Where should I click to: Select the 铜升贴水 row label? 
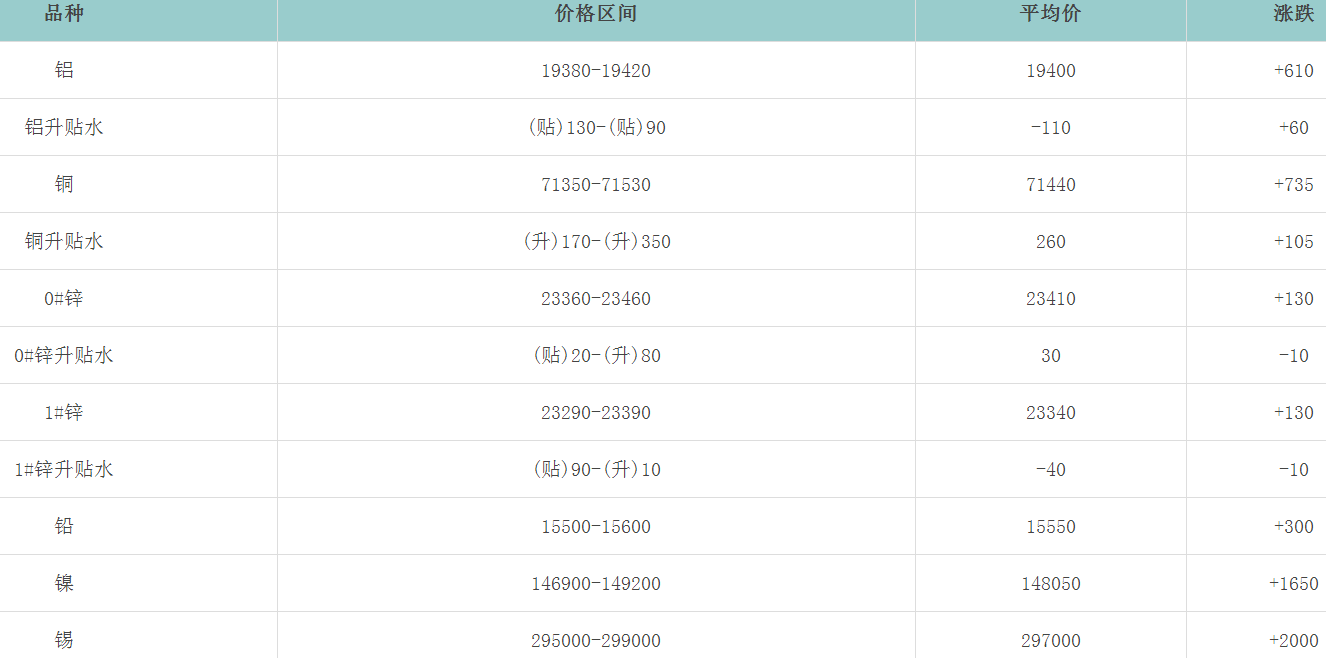pyautogui.click(x=64, y=242)
